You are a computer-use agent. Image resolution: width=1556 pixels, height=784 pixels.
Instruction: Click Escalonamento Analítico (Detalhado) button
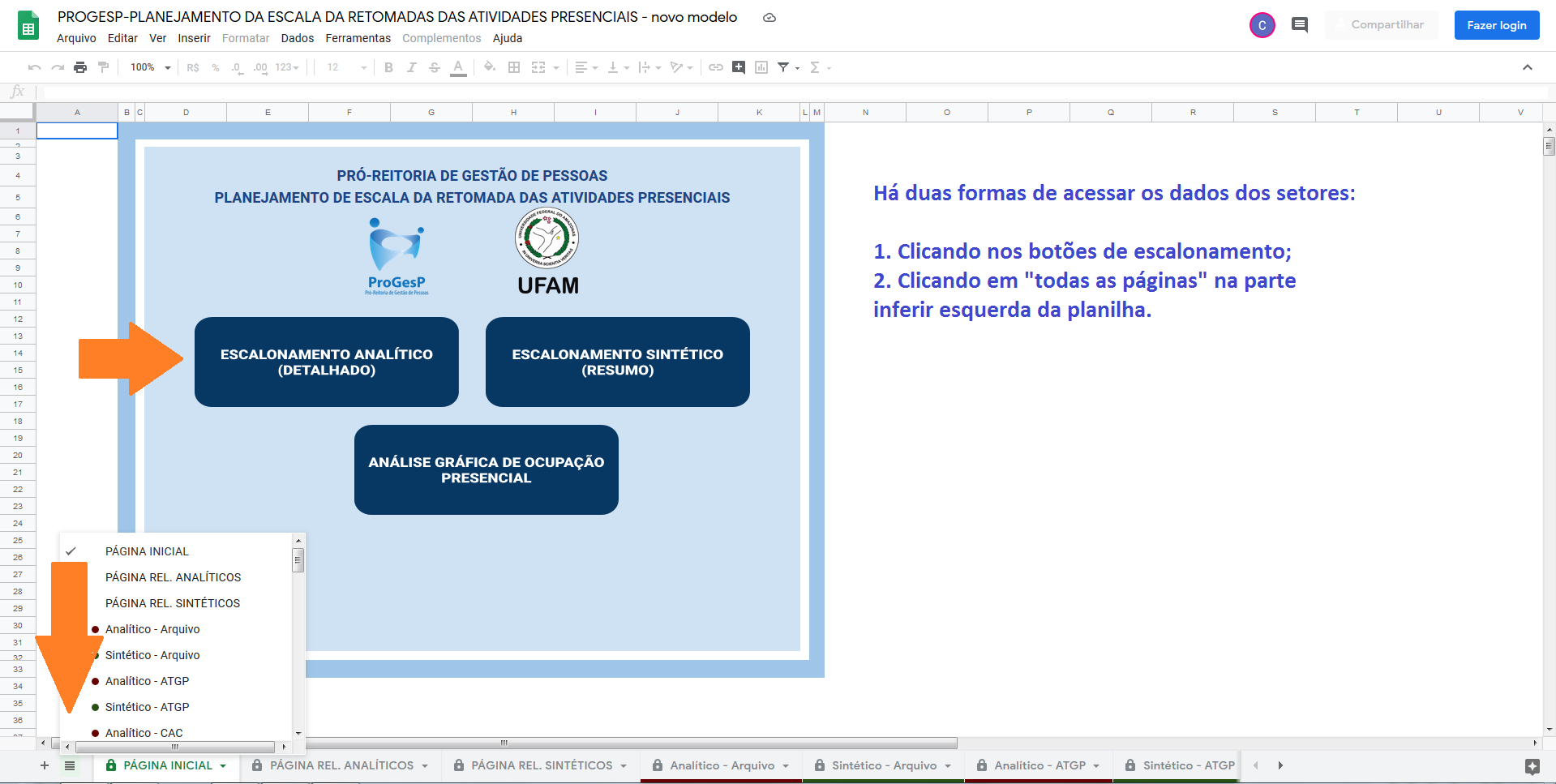click(327, 362)
